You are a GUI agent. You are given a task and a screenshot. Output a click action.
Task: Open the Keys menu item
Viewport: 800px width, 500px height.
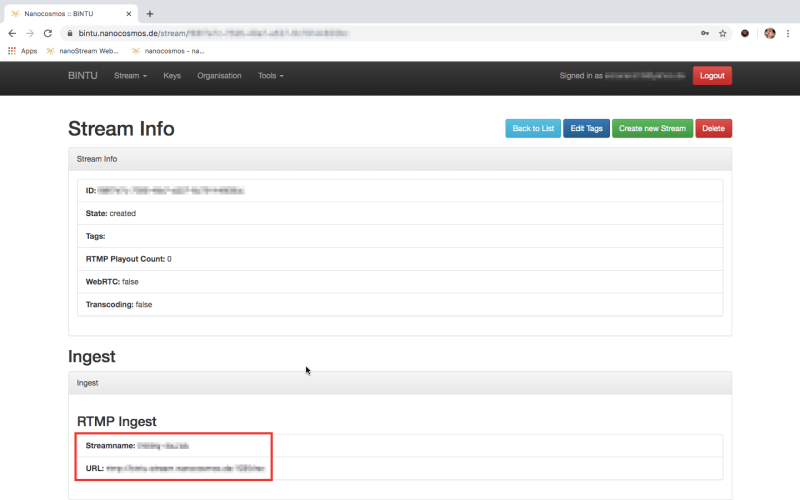coord(172,76)
